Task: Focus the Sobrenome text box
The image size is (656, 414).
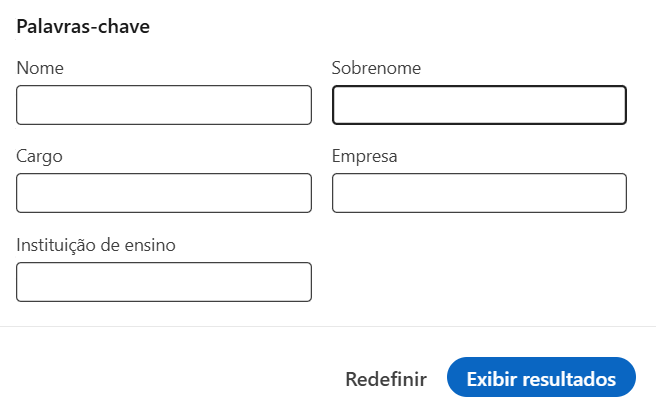Action: (479, 105)
